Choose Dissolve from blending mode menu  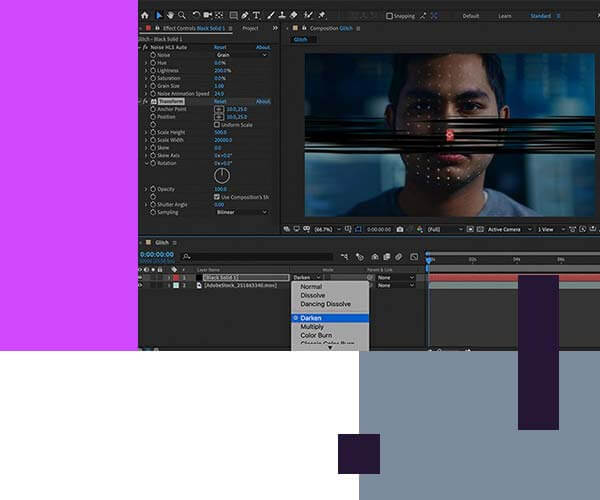coord(330,295)
